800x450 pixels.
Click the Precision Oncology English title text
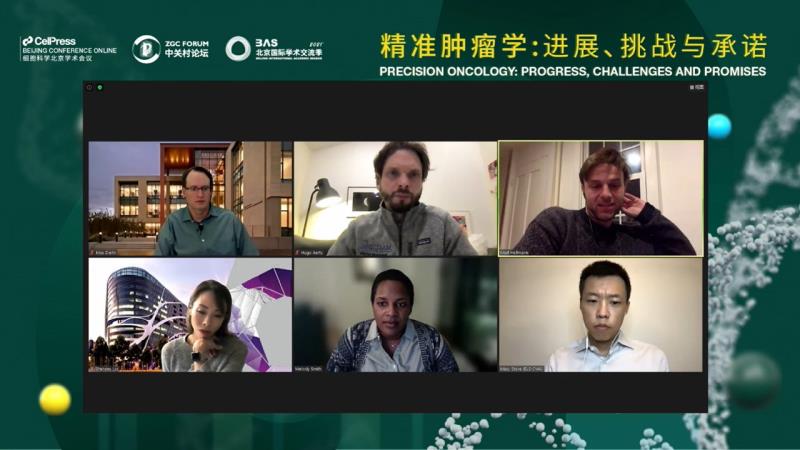(x=572, y=71)
